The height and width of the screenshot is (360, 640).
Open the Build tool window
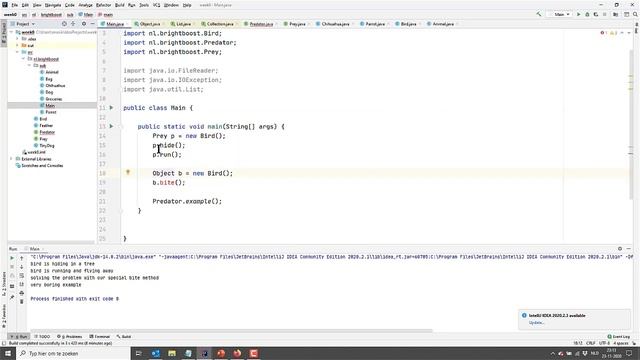click(124, 337)
